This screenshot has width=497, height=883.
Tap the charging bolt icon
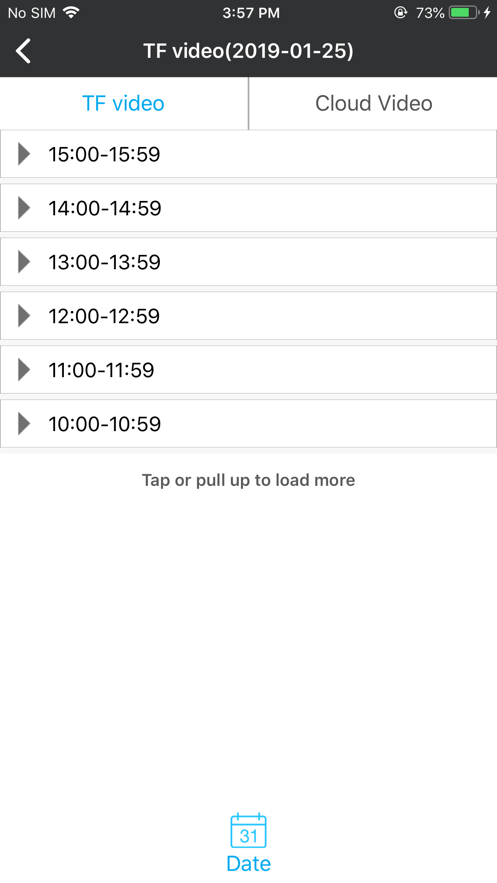point(487,12)
